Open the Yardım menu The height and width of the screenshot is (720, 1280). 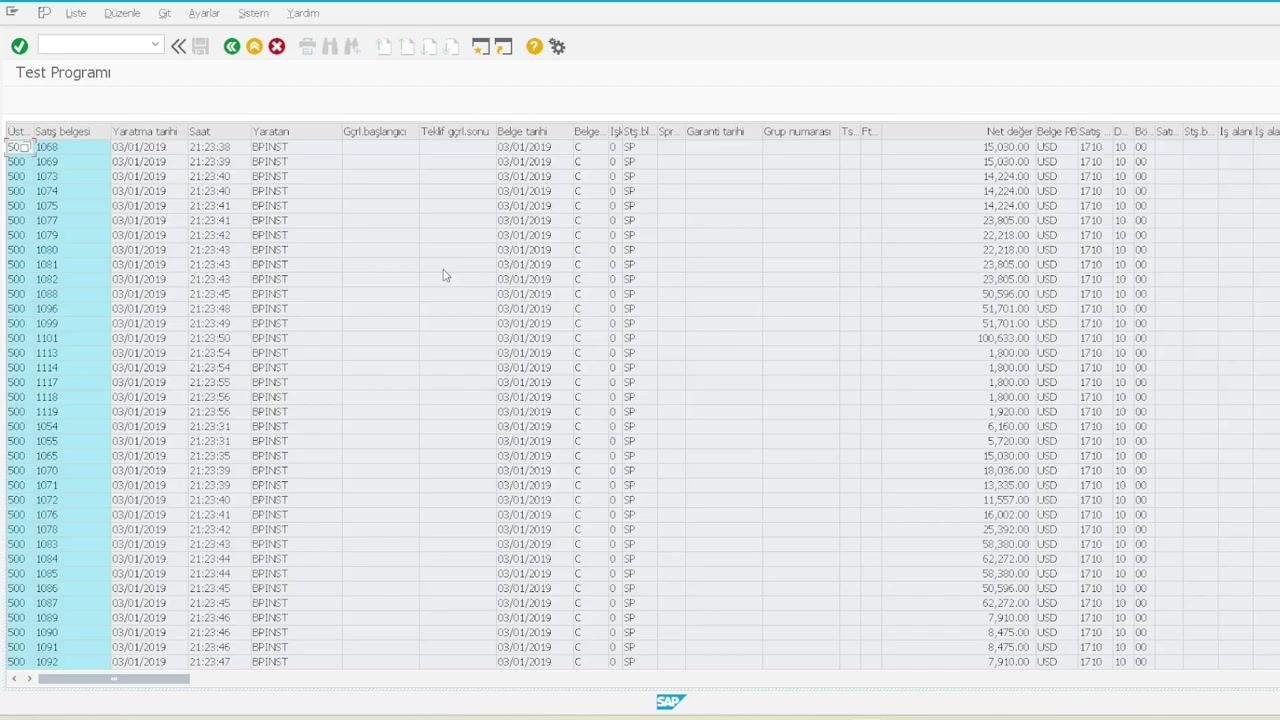click(303, 13)
